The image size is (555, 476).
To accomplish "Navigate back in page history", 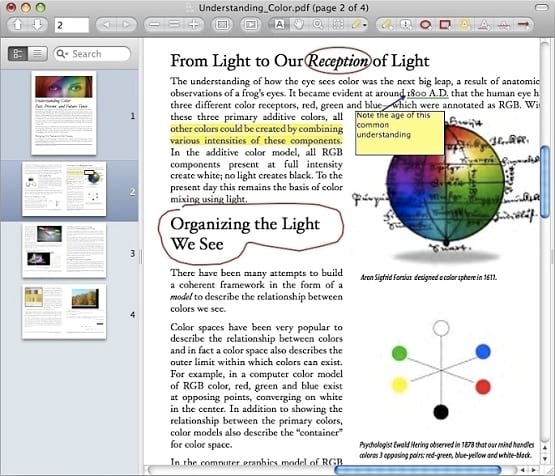I will coord(106,24).
